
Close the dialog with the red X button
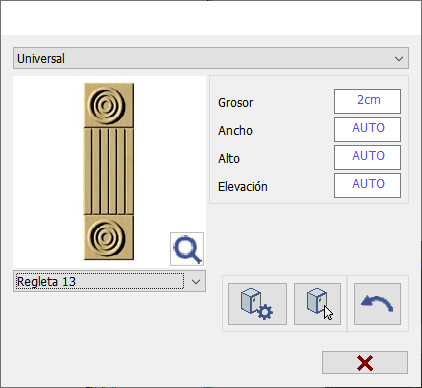point(365,363)
